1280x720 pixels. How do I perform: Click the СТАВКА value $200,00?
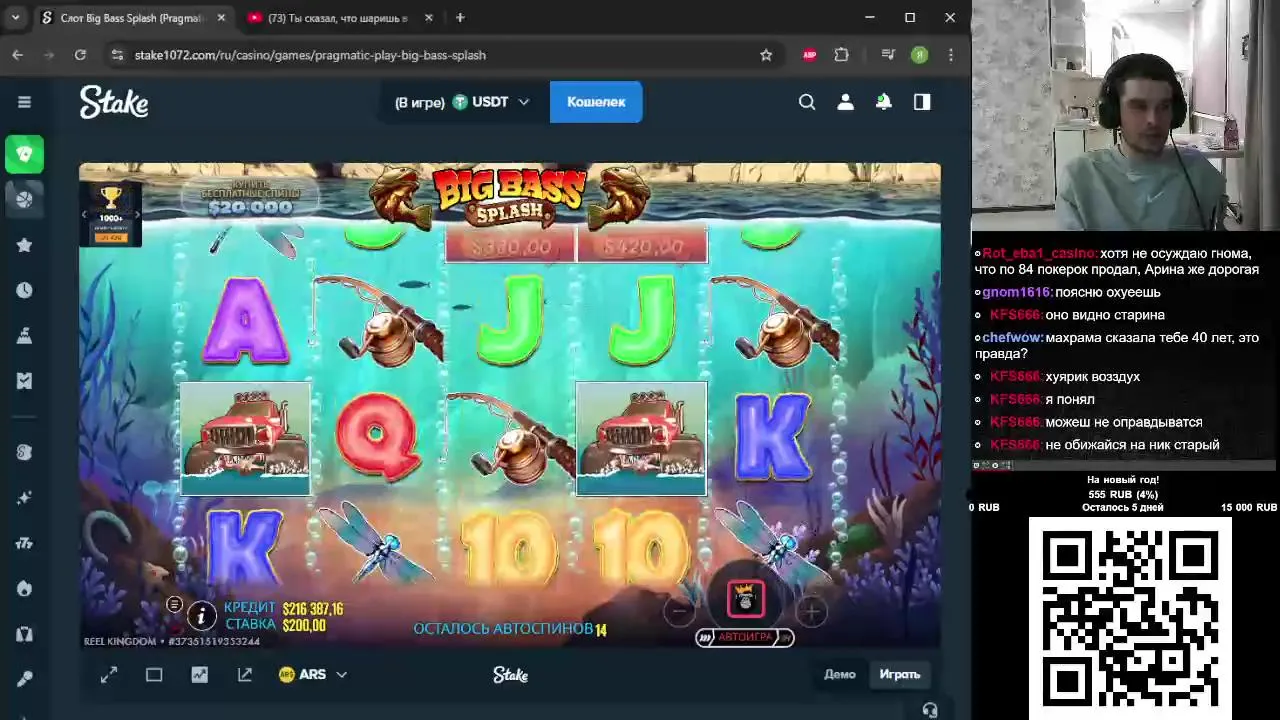[304, 626]
